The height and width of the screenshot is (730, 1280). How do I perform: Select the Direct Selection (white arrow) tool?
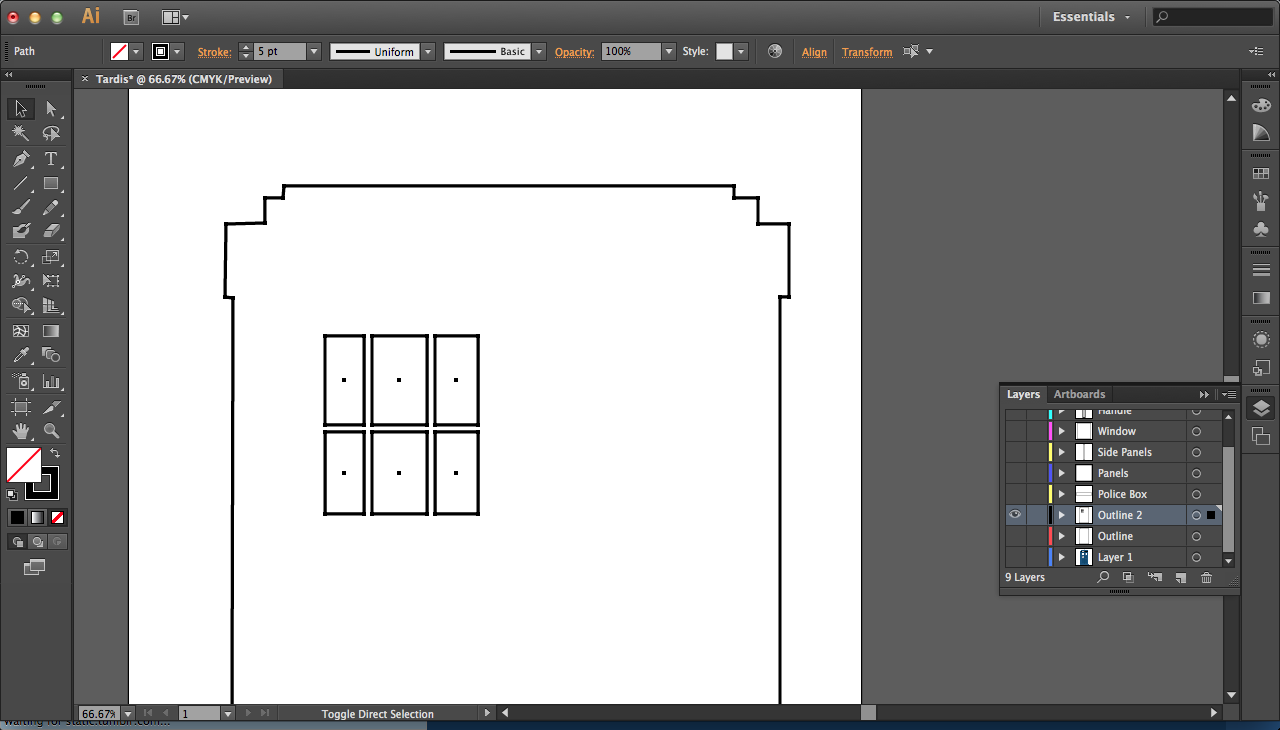(51, 109)
